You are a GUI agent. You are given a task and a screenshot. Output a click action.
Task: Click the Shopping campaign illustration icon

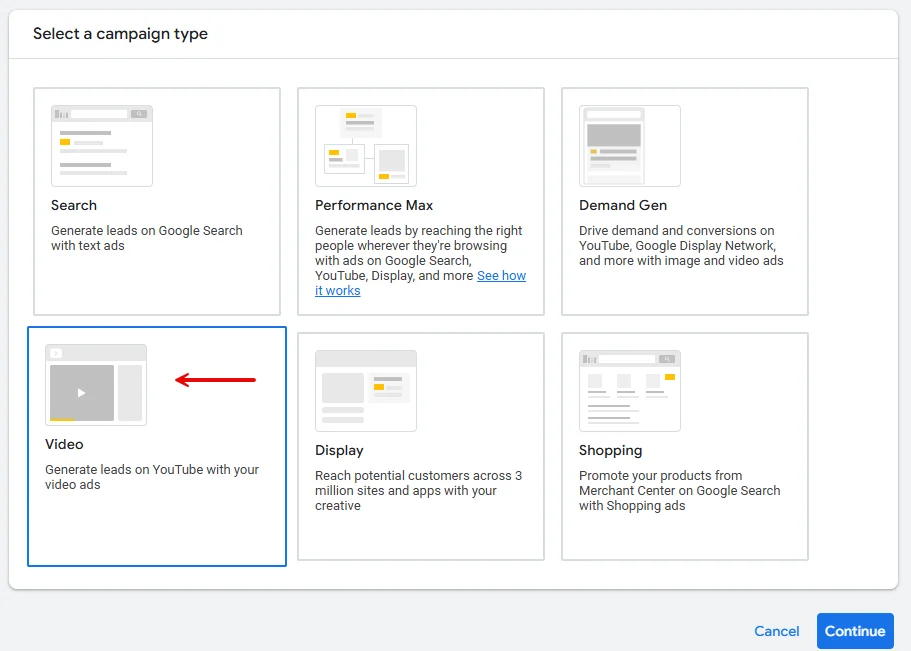(x=629, y=391)
